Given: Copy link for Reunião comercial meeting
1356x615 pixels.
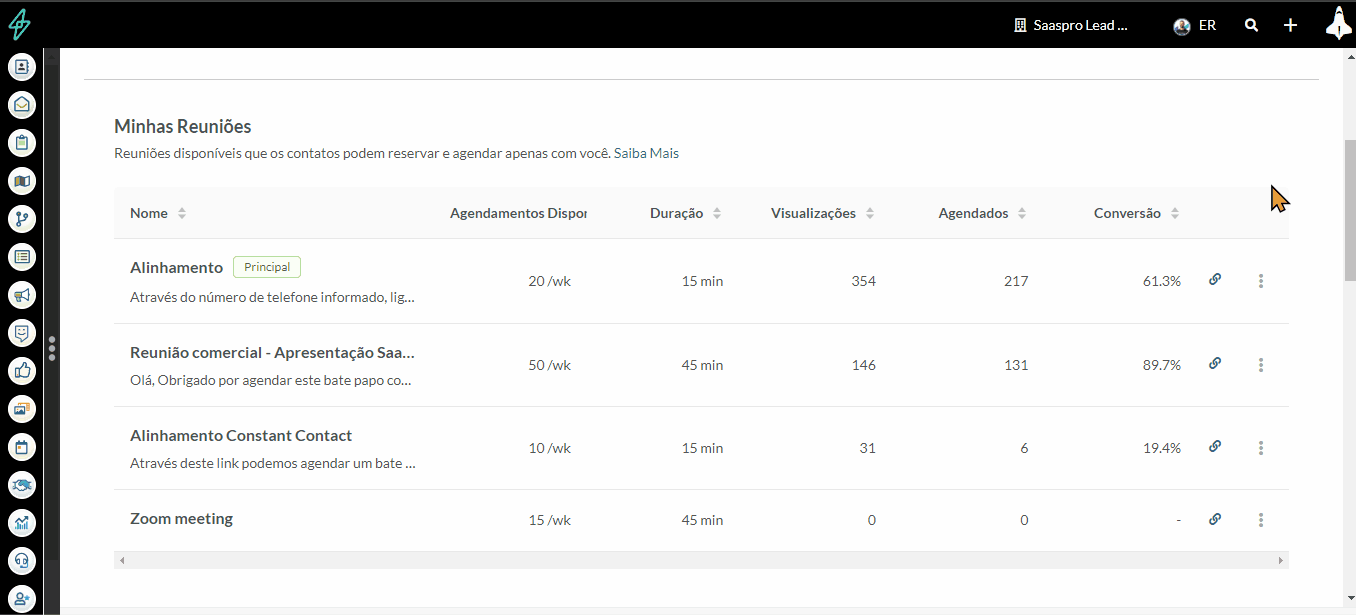Looking at the screenshot, I should click(1215, 364).
